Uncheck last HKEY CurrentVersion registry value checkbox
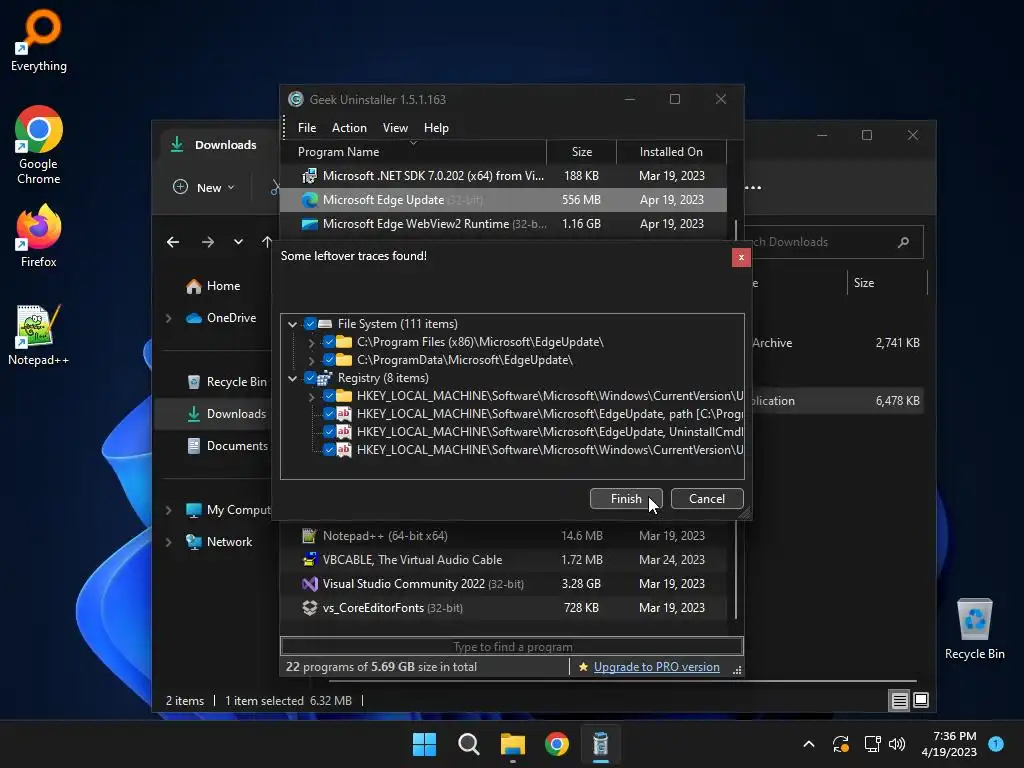This screenshot has width=1024, height=768. click(329, 450)
